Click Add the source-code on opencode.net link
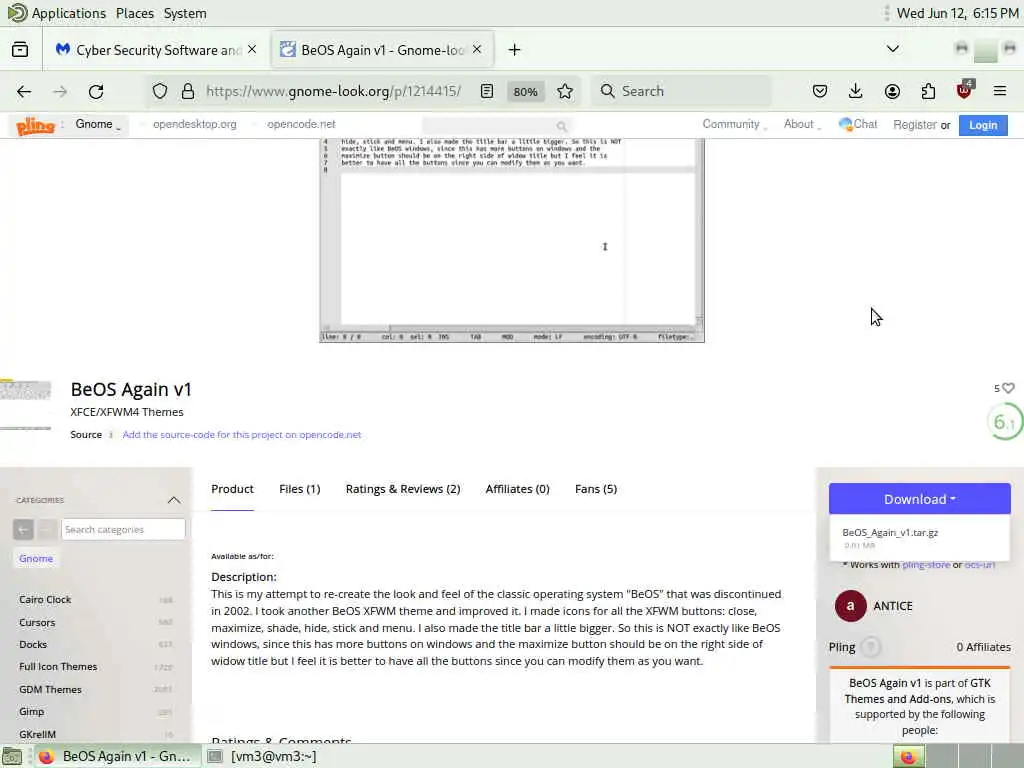 click(x=242, y=435)
